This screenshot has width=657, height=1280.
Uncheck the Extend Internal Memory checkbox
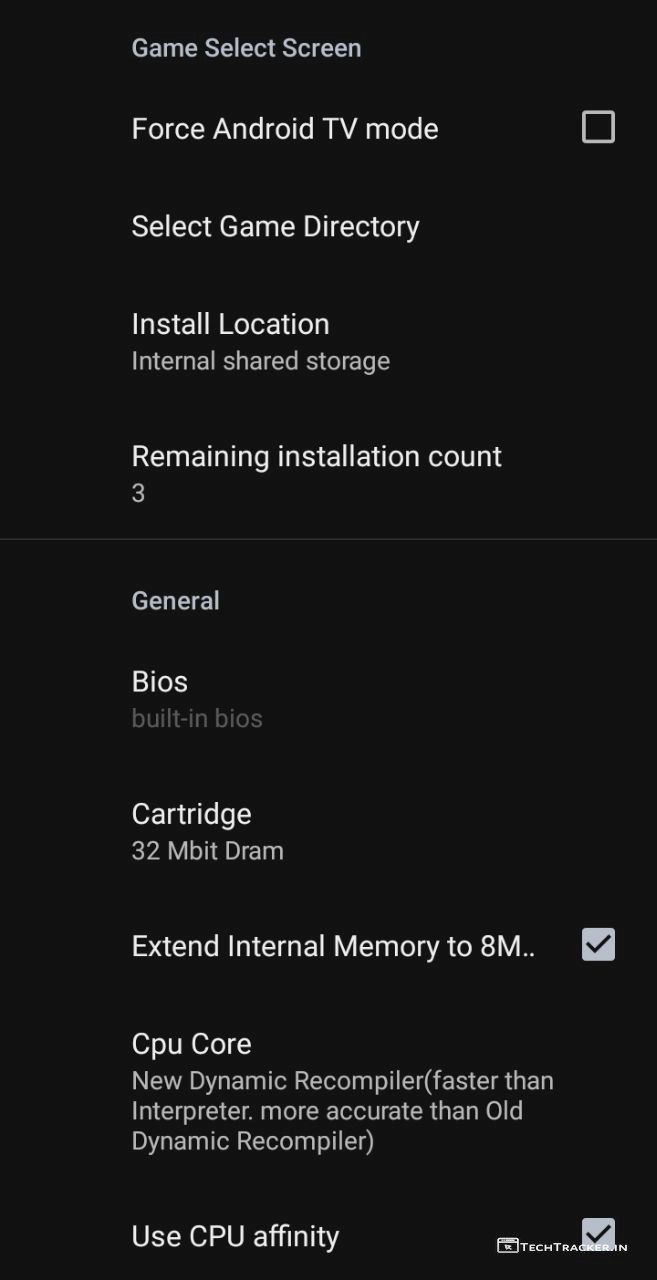(x=598, y=945)
